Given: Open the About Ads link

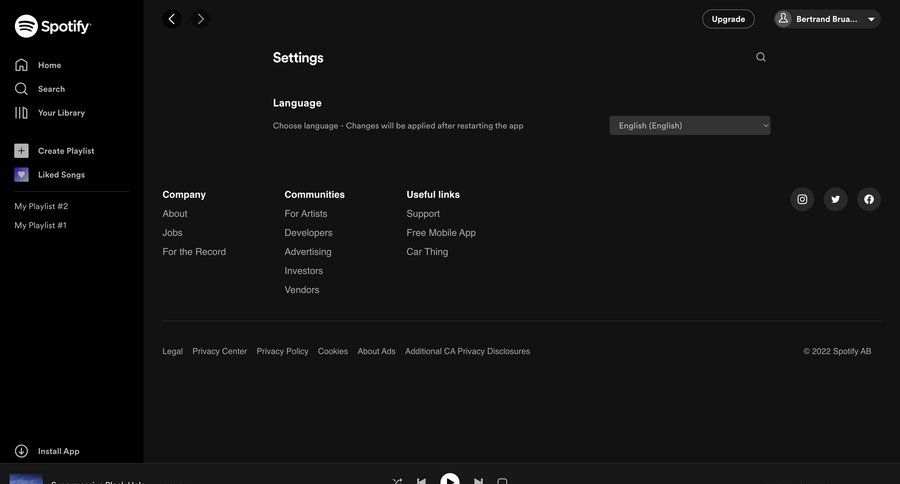Looking at the screenshot, I should coord(377,351).
